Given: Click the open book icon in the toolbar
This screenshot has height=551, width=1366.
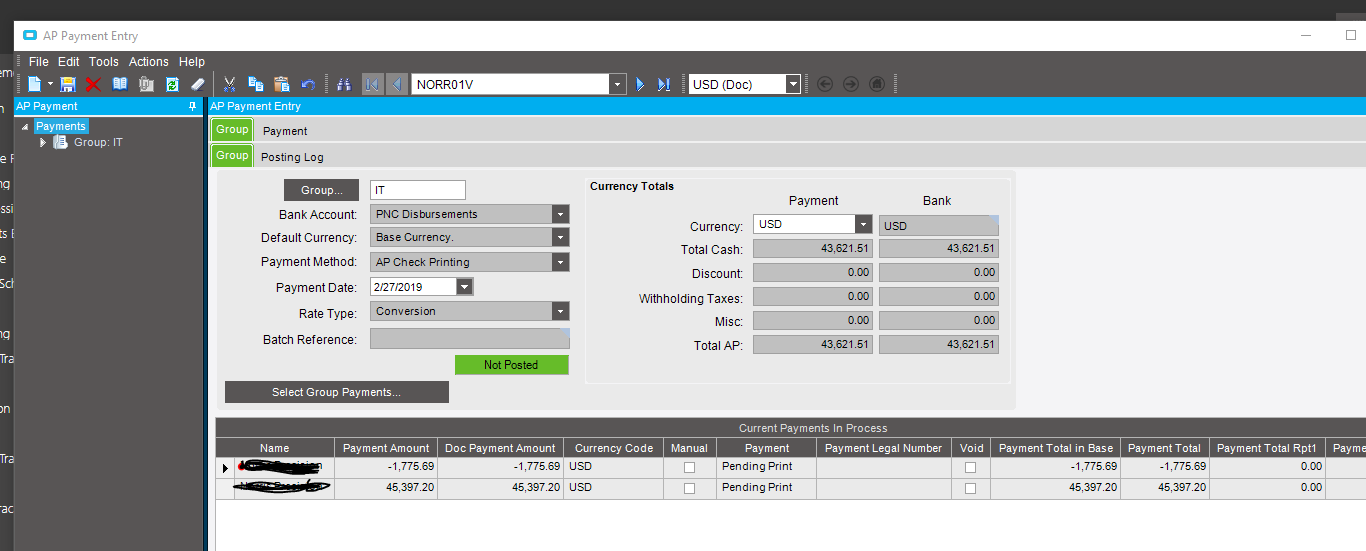Looking at the screenshot, I should click(x=120, y=85).
